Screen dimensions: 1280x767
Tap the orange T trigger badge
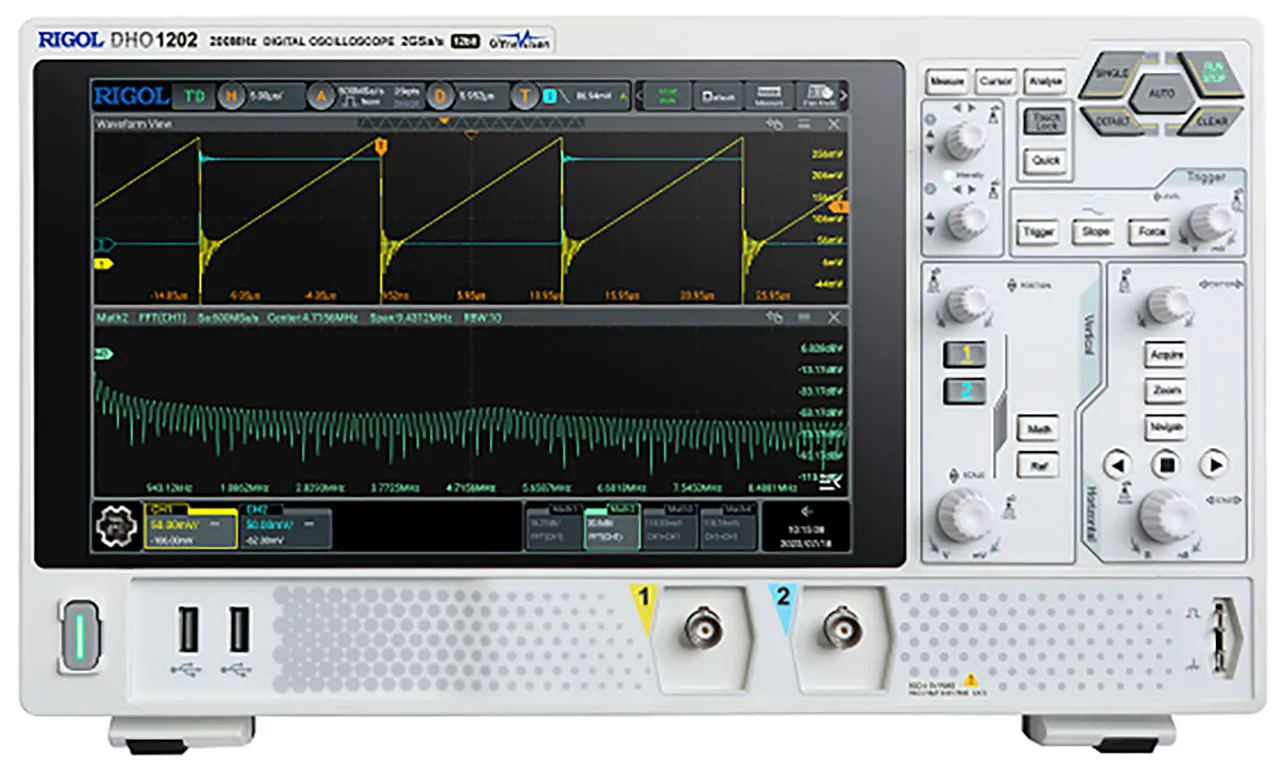(x=525, y=96)
